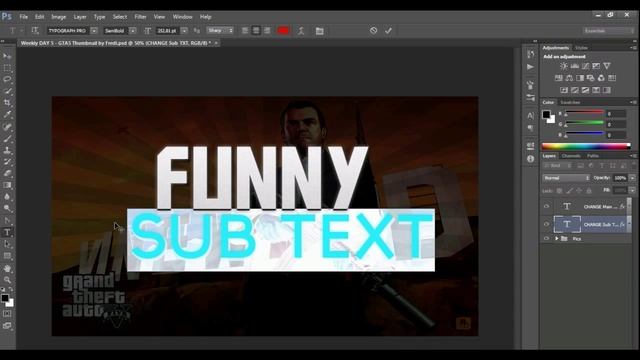Viewport: 640px width, 360px height.
Task: Toggle lock image pixels
Action: [x=569, y=191]
